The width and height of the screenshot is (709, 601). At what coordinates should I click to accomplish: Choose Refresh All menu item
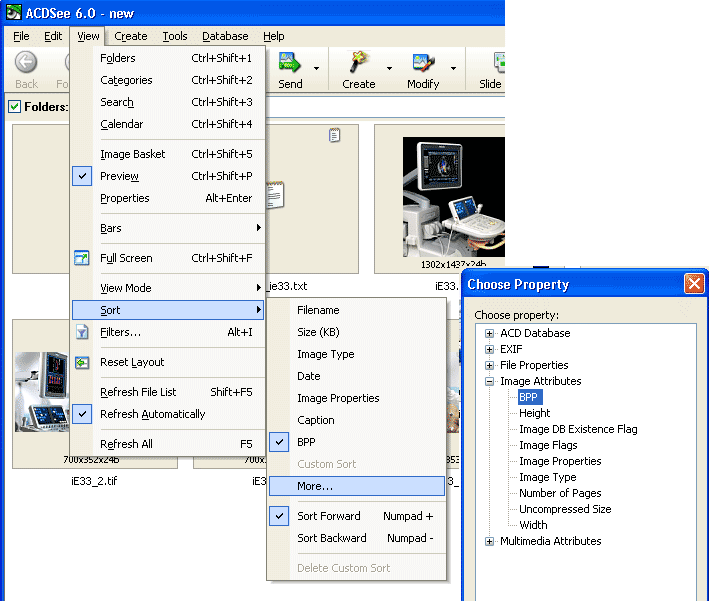click(x=168, y=444)
